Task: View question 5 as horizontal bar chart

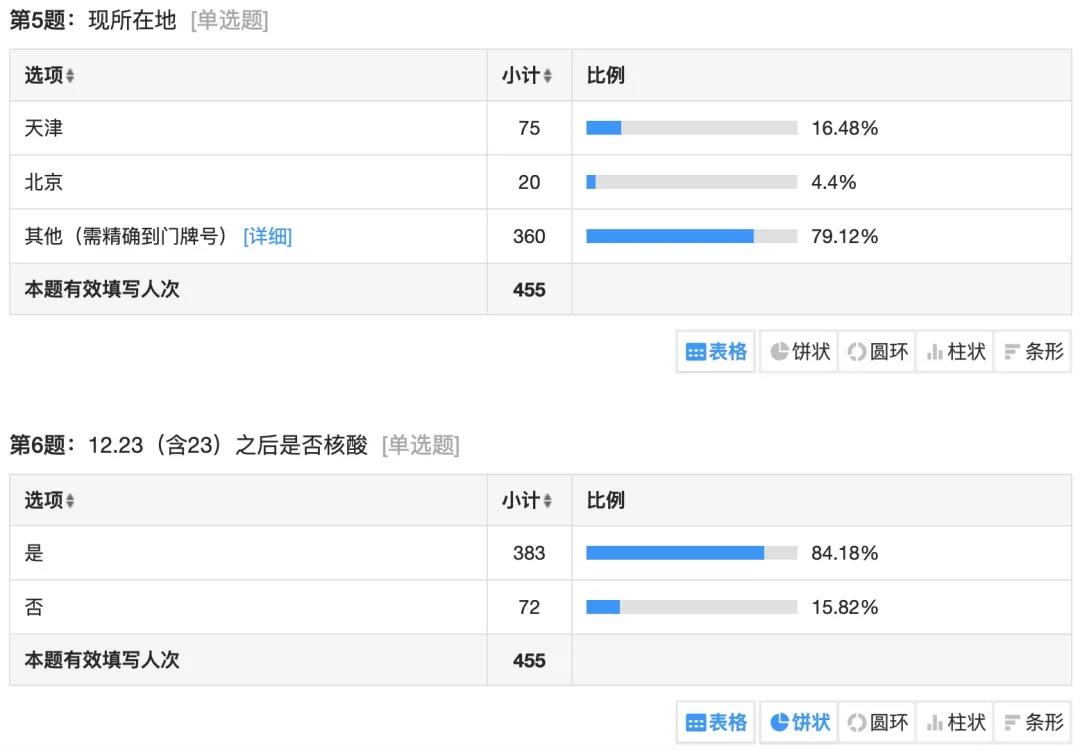Action: (x=1032, y=352)
